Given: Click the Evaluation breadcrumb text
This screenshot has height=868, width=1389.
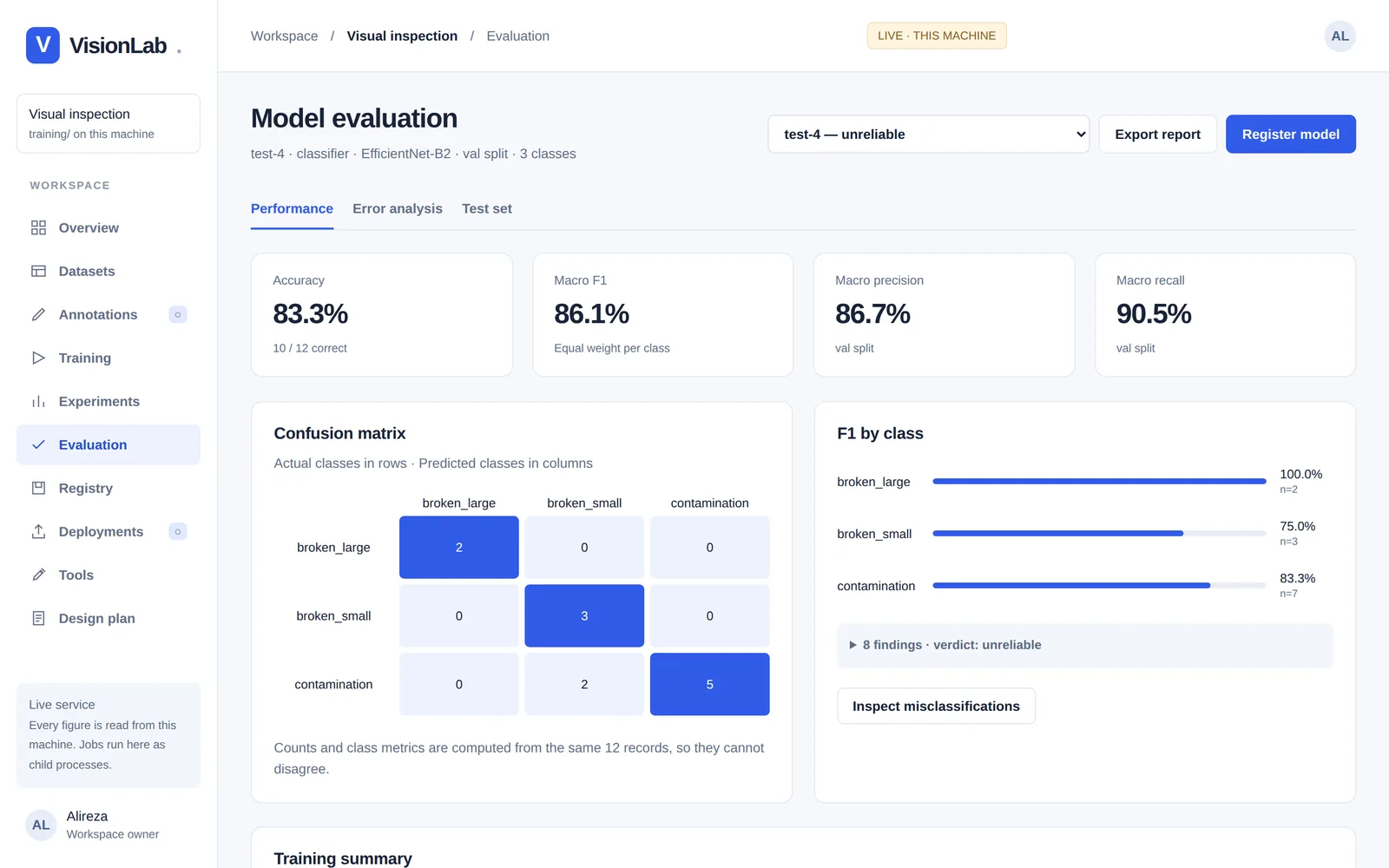Looking at the screenshot, I should coord(517,36).
